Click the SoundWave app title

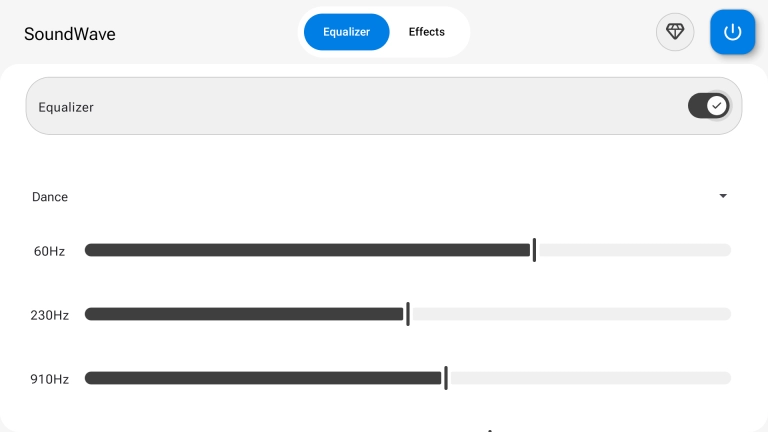(70, 34)
